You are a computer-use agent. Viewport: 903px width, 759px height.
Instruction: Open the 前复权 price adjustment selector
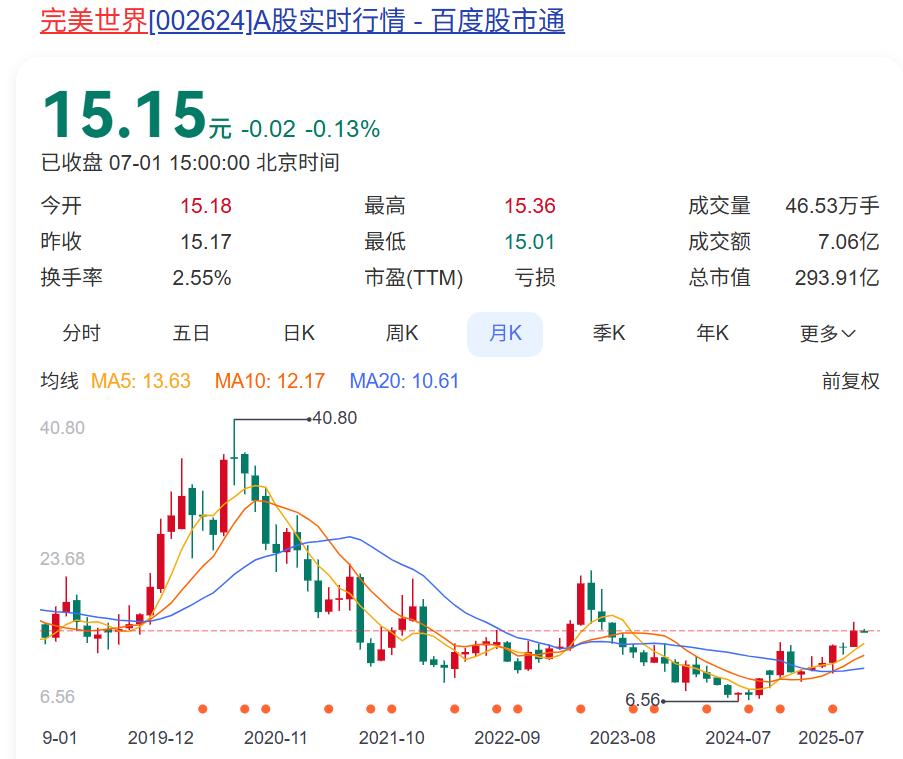(850, 381)
